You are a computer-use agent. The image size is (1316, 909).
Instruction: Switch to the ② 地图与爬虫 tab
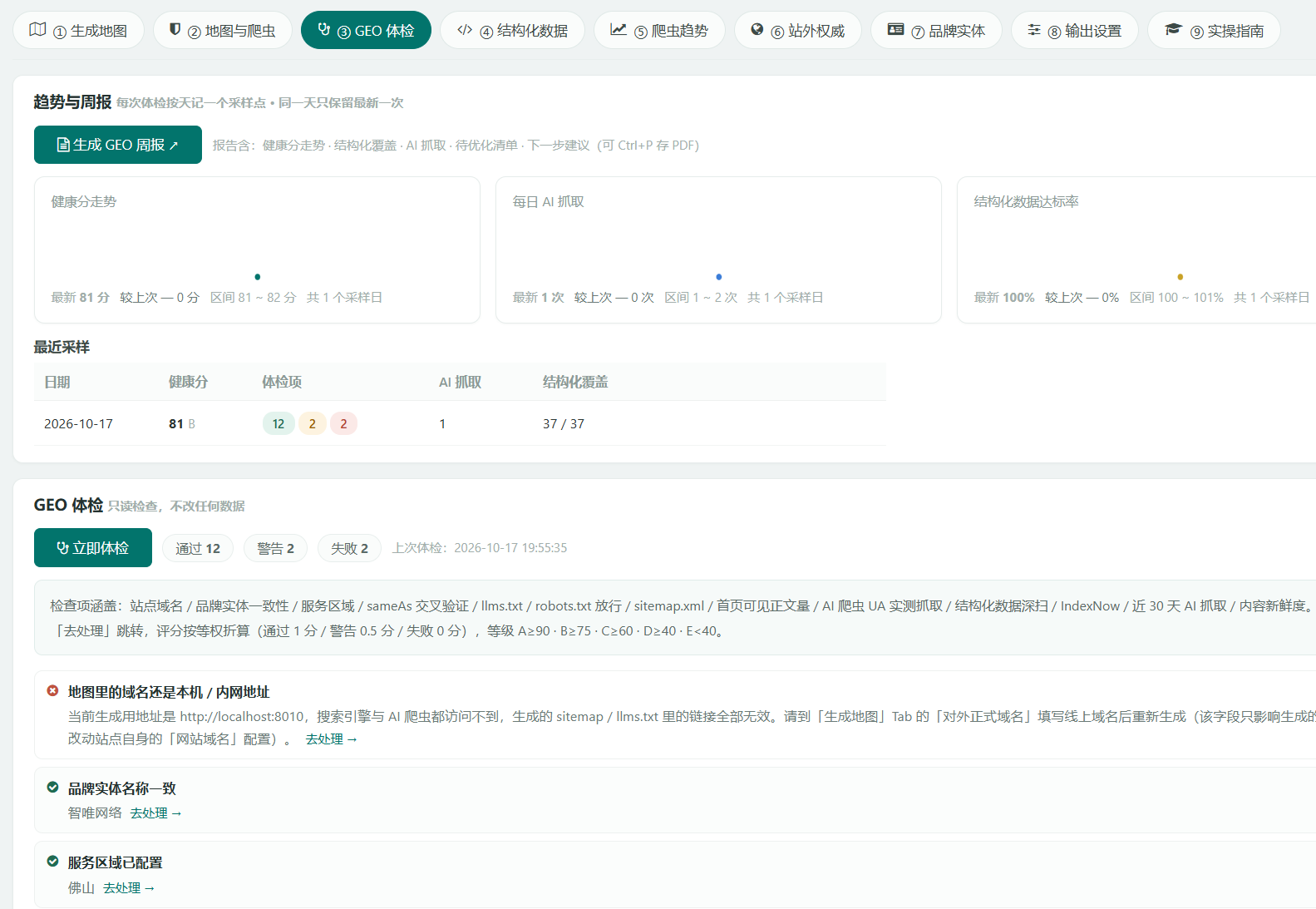point(222,30)
